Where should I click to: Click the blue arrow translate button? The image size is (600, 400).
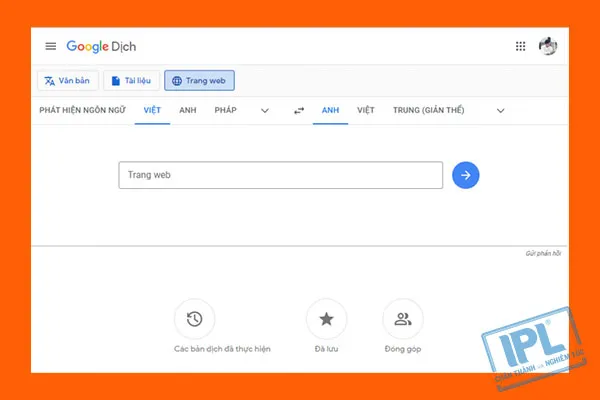[465, 175]
